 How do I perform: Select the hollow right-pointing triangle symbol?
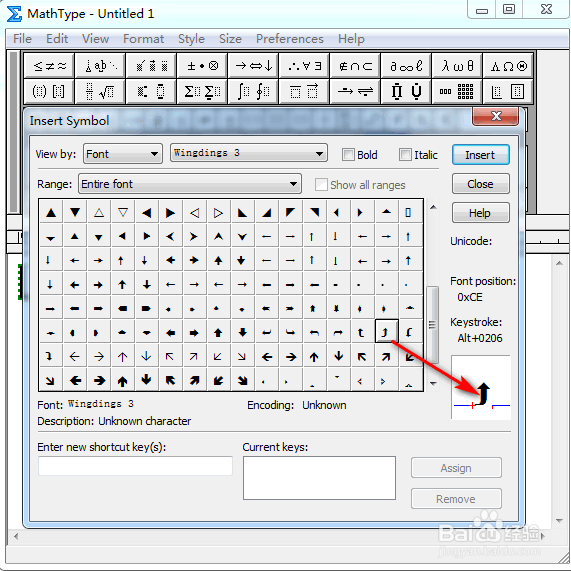click(x=218, y=212)
